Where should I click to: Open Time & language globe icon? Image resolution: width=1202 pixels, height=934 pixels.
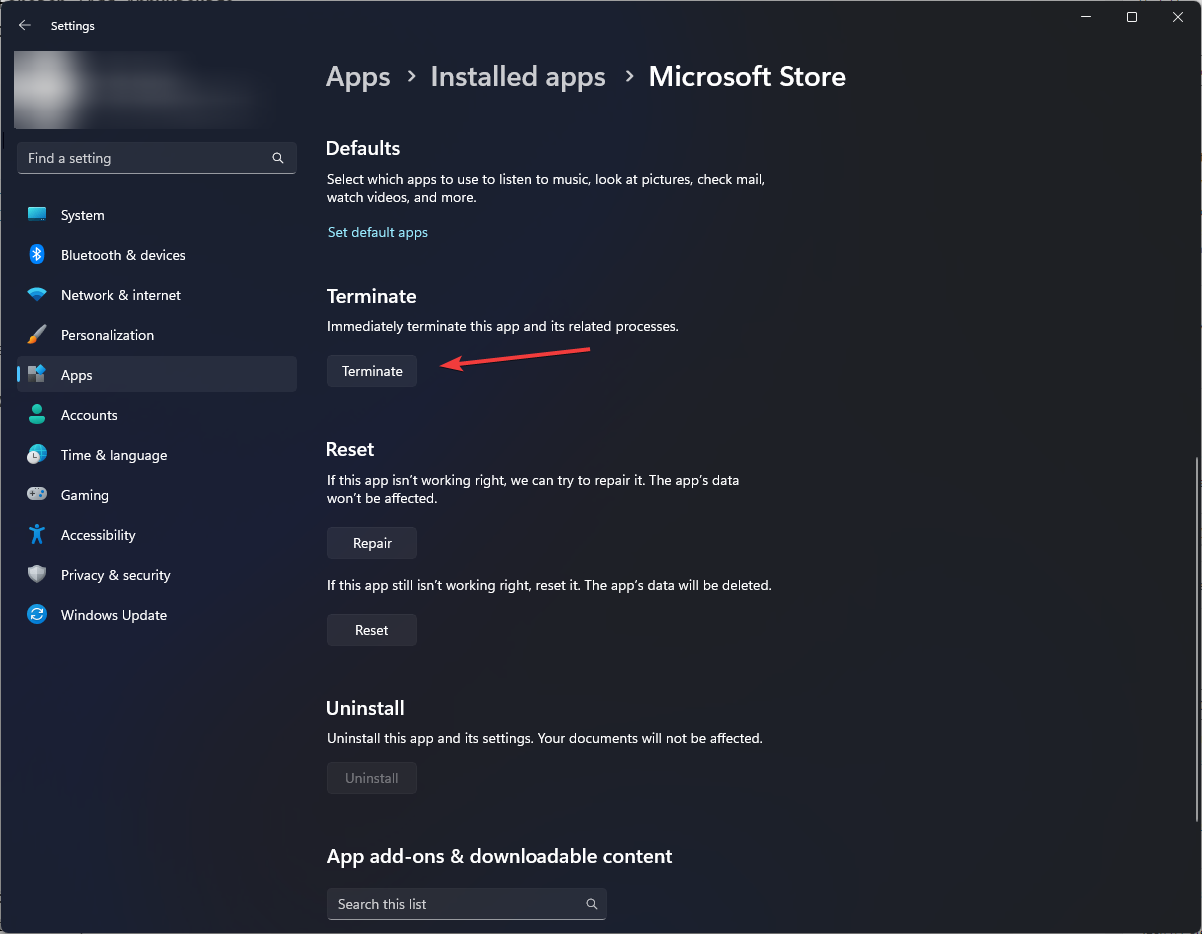[37, 455]
